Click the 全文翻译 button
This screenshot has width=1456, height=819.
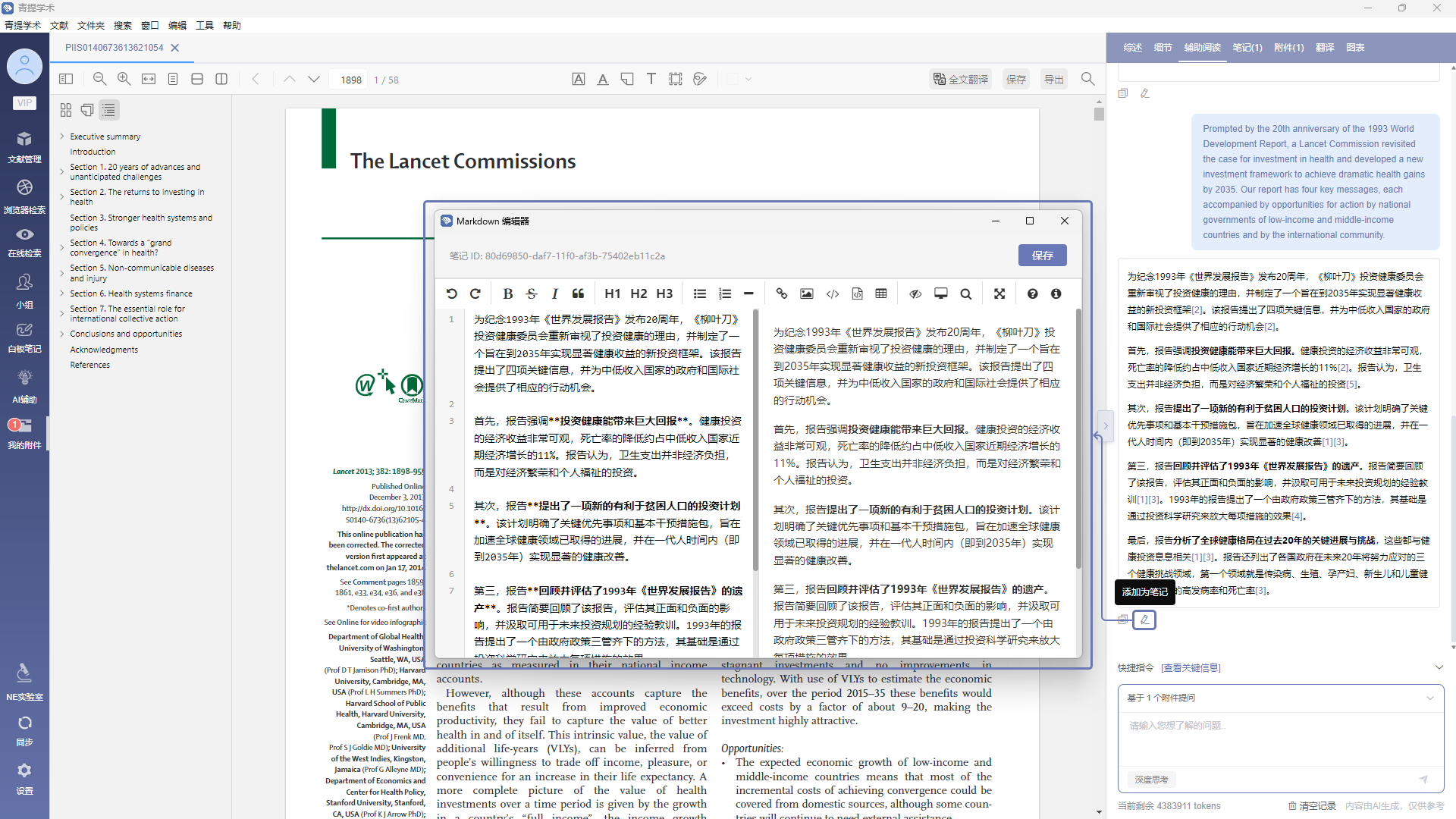coord(961,79)
